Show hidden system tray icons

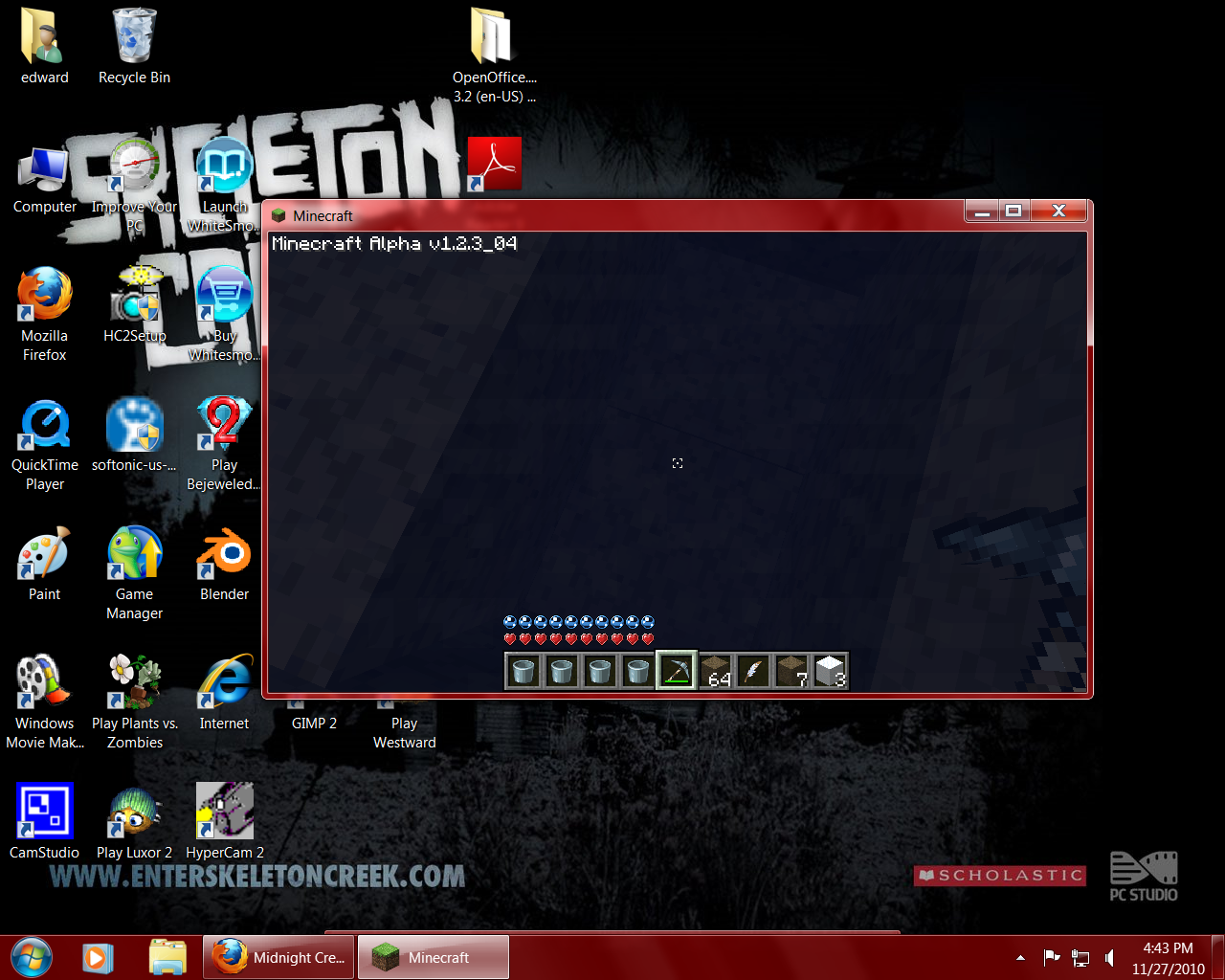[x=1020, y=957]
